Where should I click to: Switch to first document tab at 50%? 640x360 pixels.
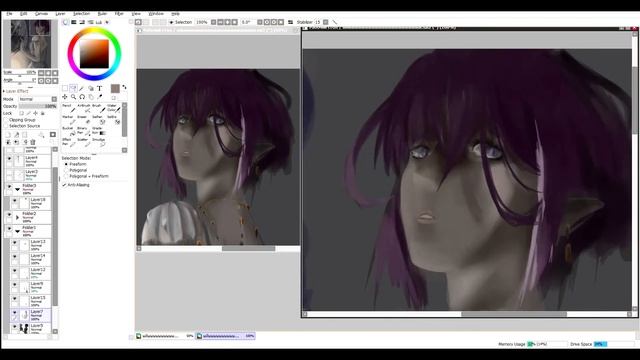tap(165, 336)
